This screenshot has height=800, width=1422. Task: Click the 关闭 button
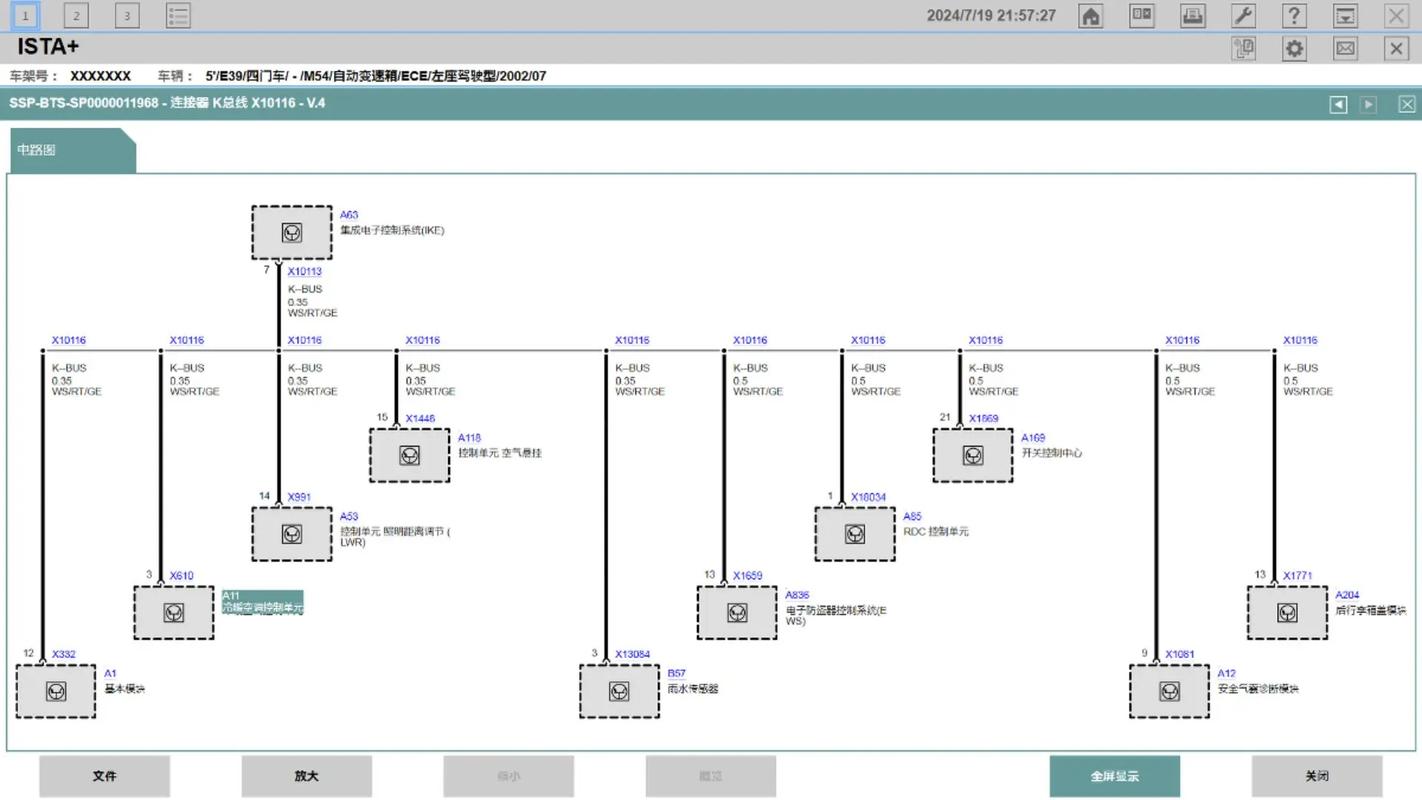coord(1317,776)
